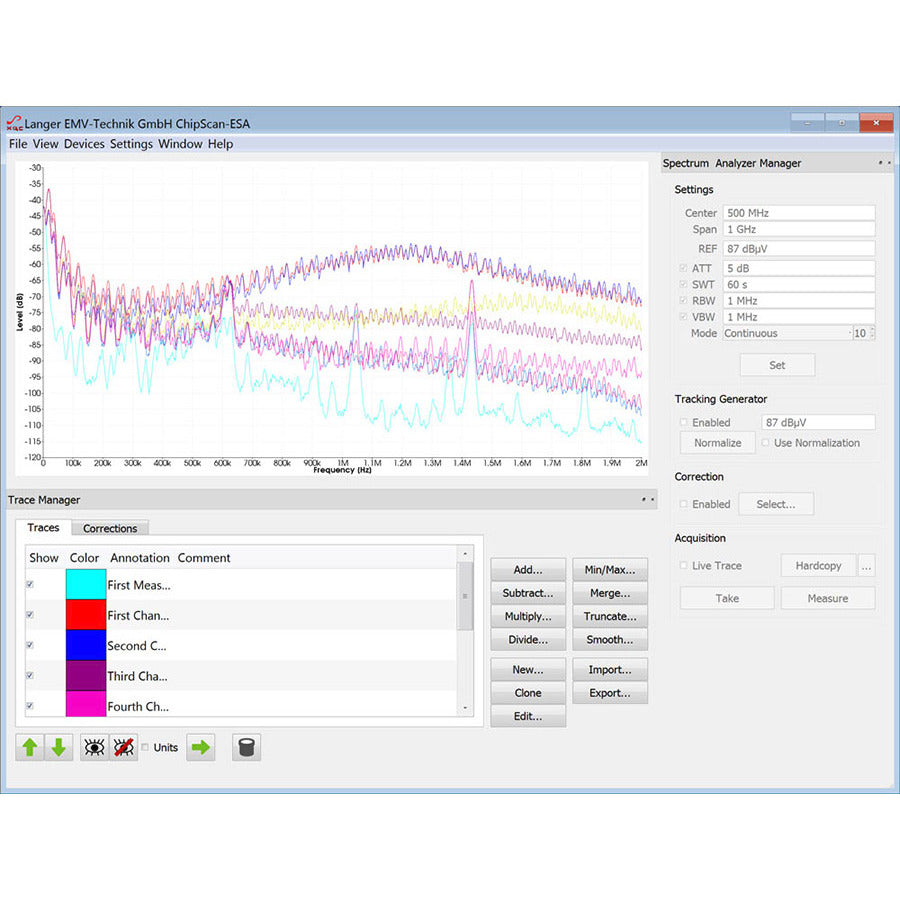Toggle the Units checkbox

pyautogui.click(x=146, y=747)
